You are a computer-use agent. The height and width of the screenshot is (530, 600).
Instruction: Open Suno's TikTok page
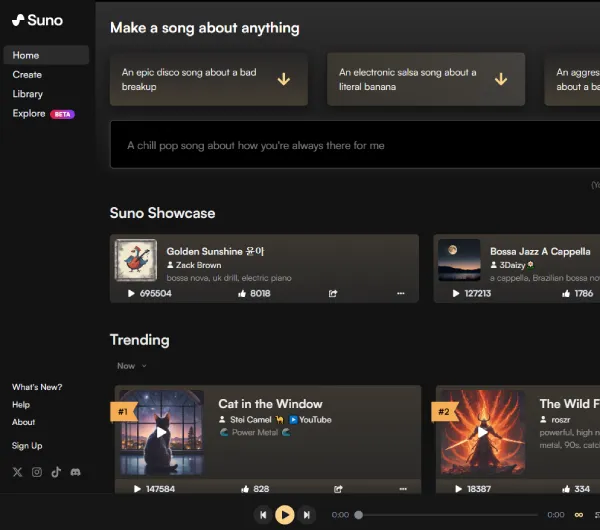(x=56, y=472)
